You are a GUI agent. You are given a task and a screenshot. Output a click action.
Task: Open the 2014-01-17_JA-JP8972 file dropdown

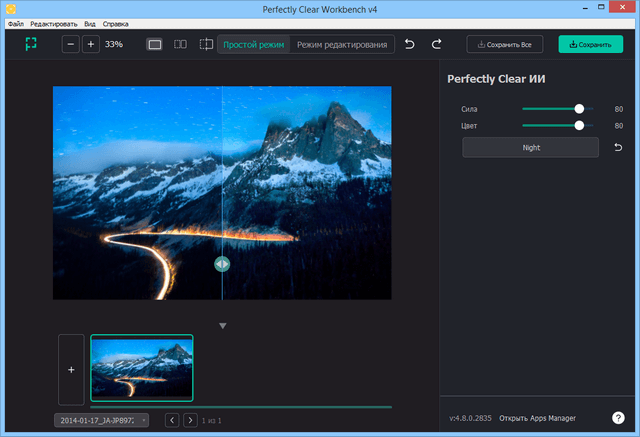101,421
